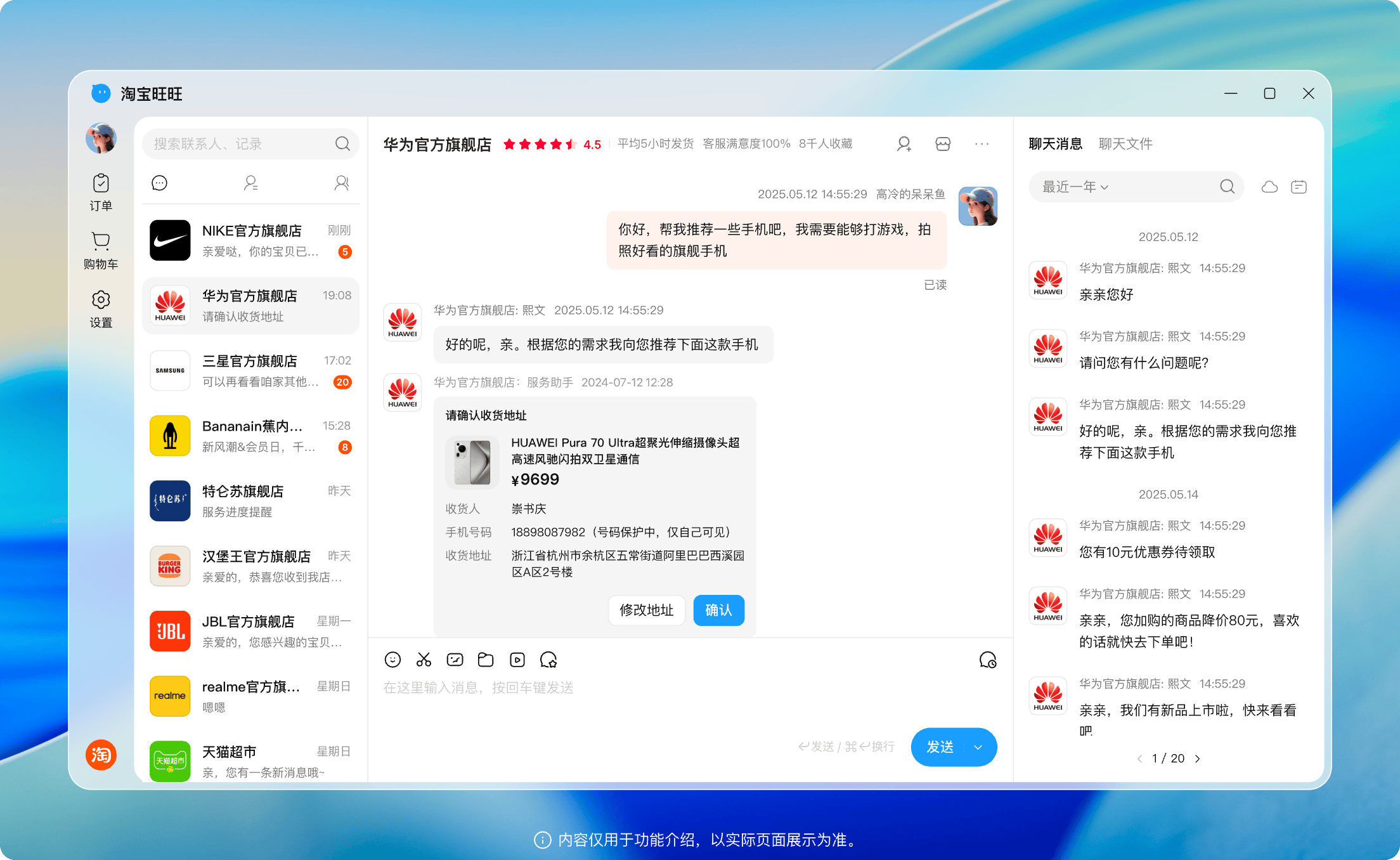Screen dimensions: 1400x860
Task: Go to next page of chat history
Action: point(1197,759)
